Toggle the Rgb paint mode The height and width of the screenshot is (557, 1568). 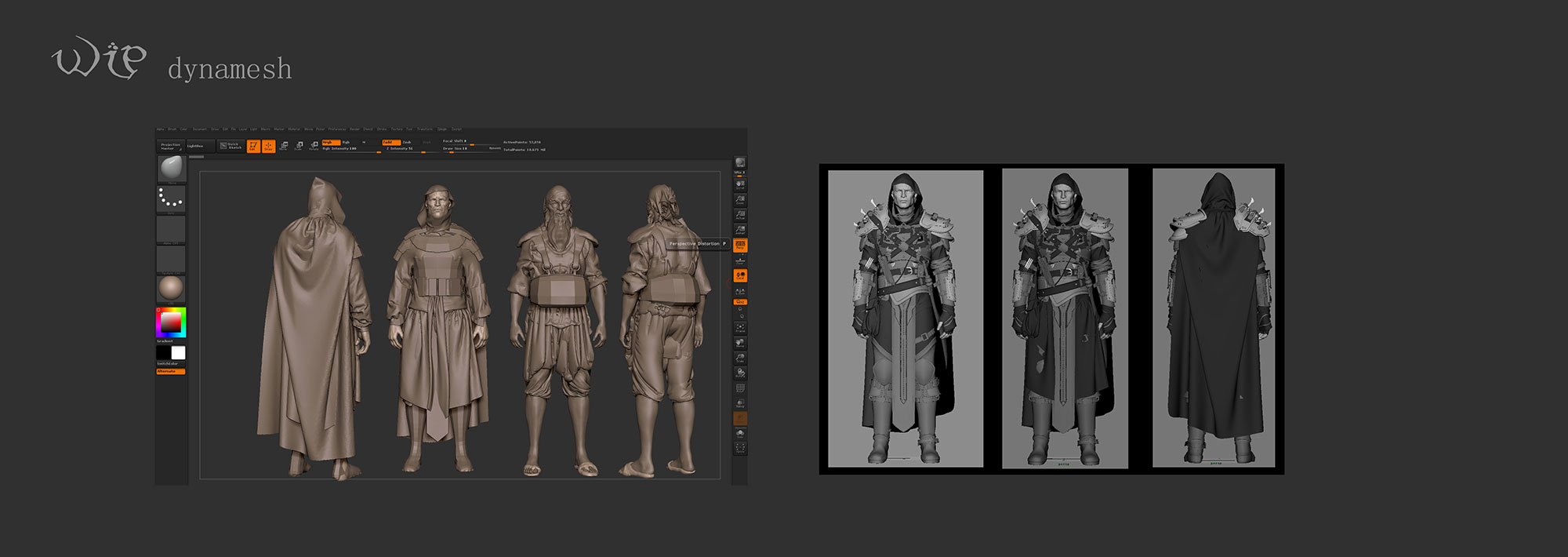click(346, 142)
